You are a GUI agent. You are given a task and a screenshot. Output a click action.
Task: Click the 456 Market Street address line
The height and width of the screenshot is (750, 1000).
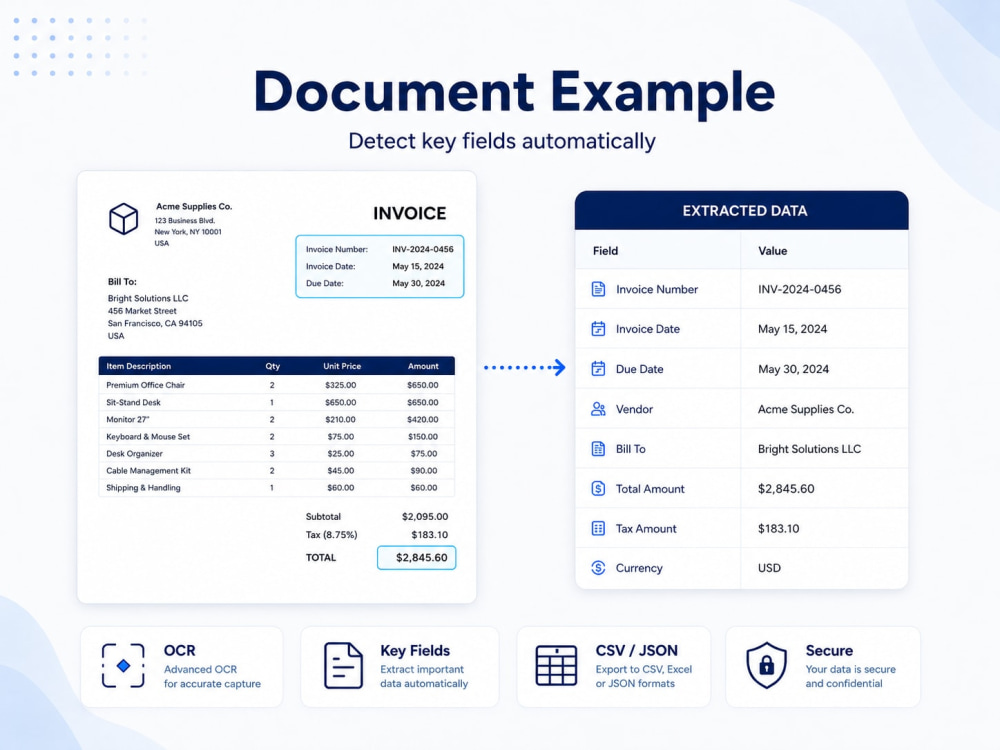point(142,311)
